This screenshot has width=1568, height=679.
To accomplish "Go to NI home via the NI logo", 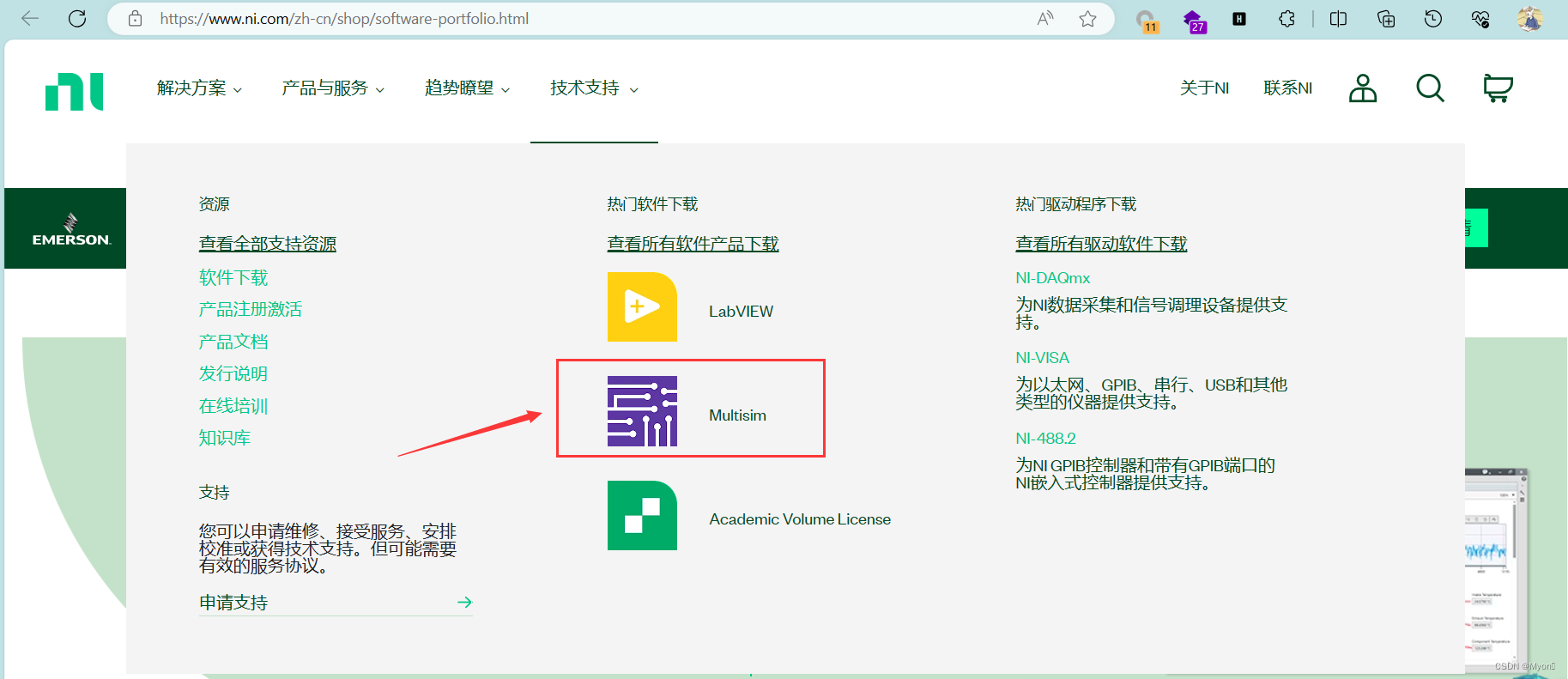I will pyautogui.click(x=75, y=92).
